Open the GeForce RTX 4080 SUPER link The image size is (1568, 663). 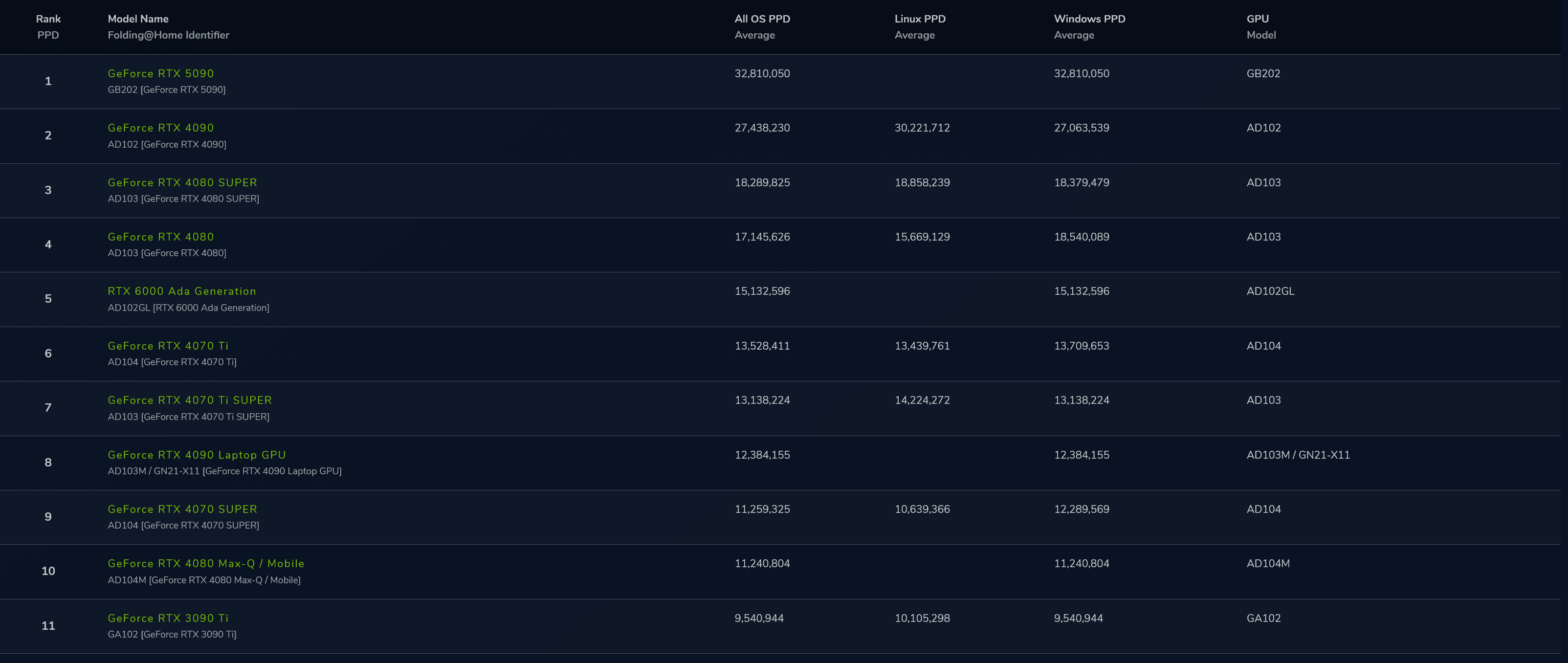click(x=182, y=183)
